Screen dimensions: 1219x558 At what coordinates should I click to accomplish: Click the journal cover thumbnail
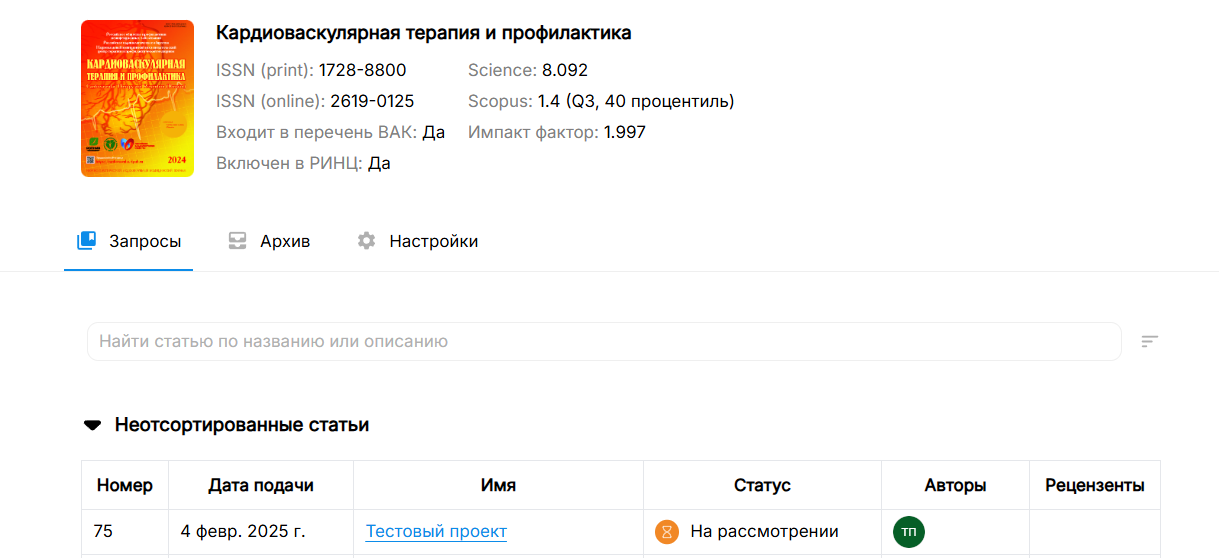[137, 99]
